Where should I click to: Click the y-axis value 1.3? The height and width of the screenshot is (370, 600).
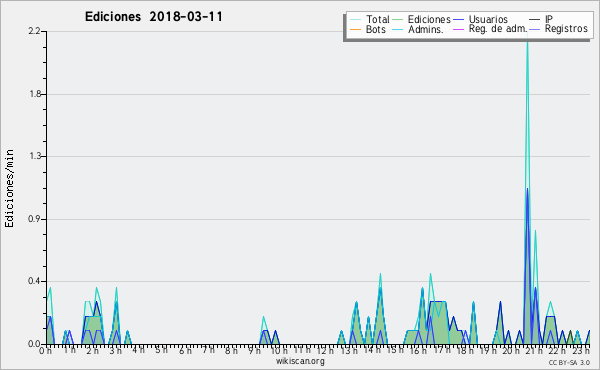35,156
